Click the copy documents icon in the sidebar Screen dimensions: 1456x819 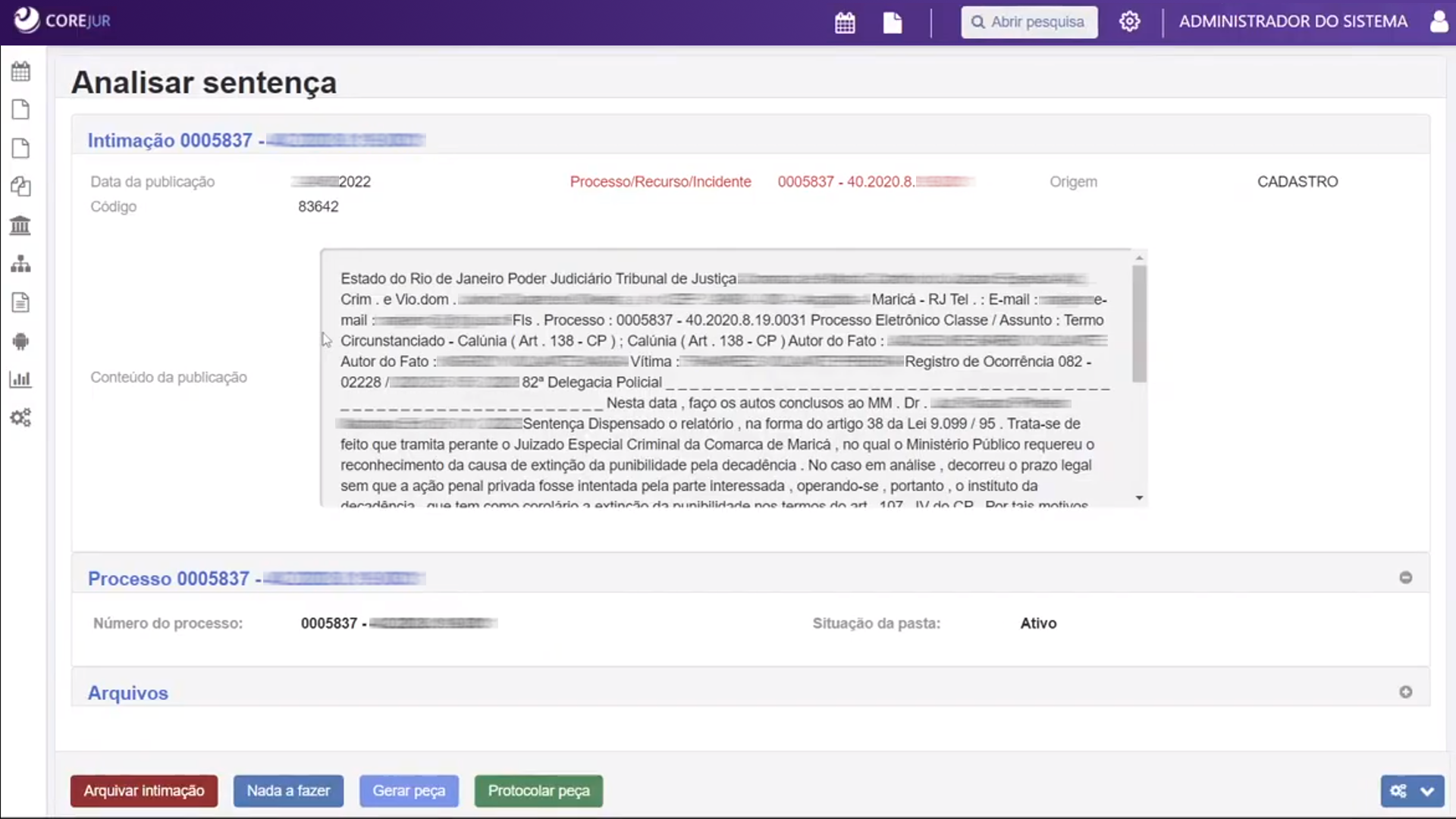tap(20, 187)
